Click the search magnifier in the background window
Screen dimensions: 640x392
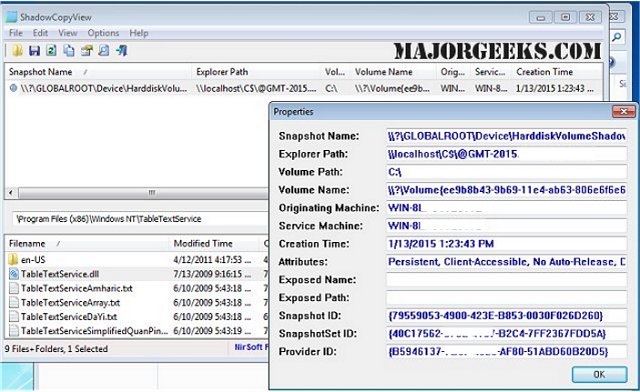(x=617, y=37)
